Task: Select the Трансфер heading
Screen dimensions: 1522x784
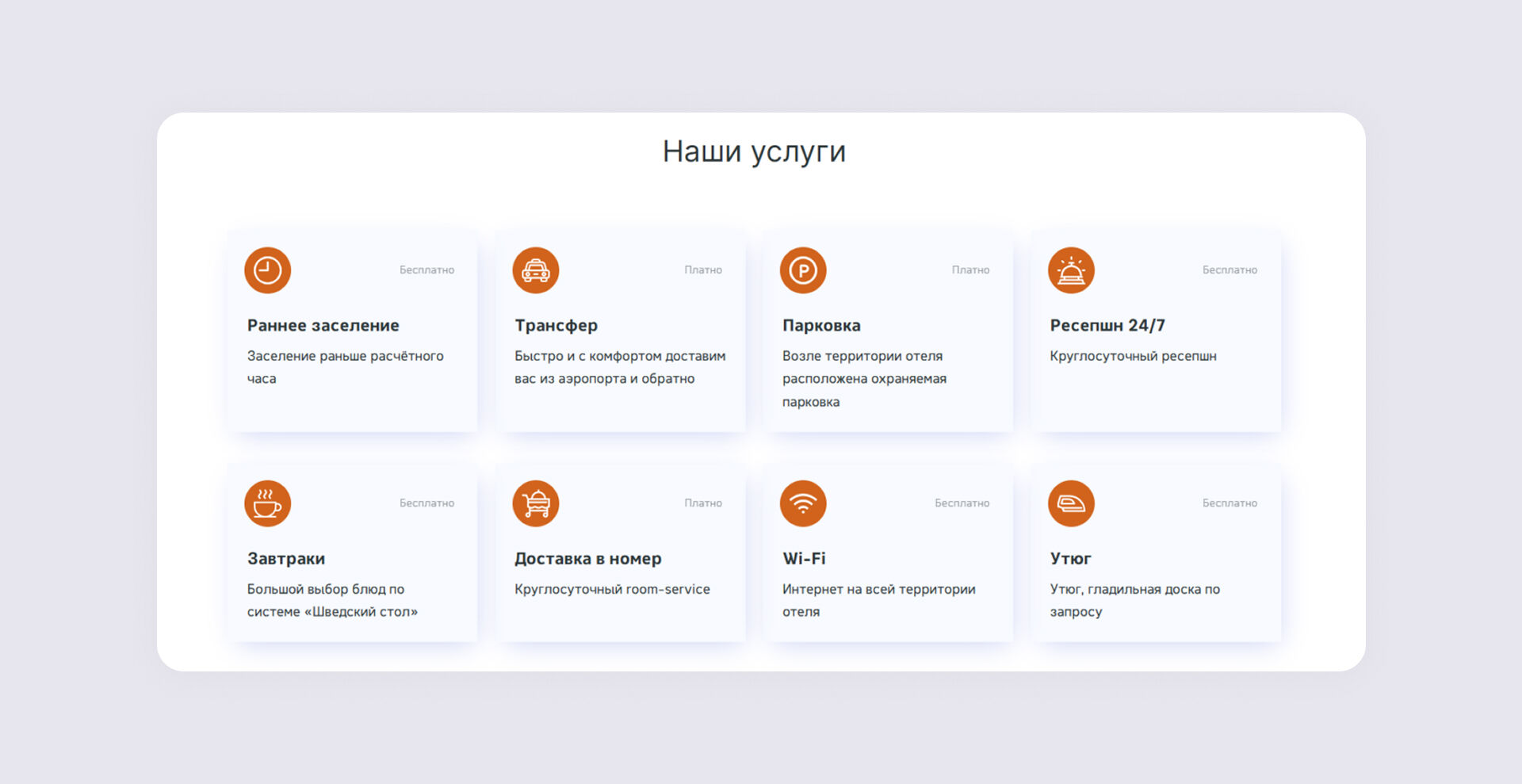Action: point(556,325)
